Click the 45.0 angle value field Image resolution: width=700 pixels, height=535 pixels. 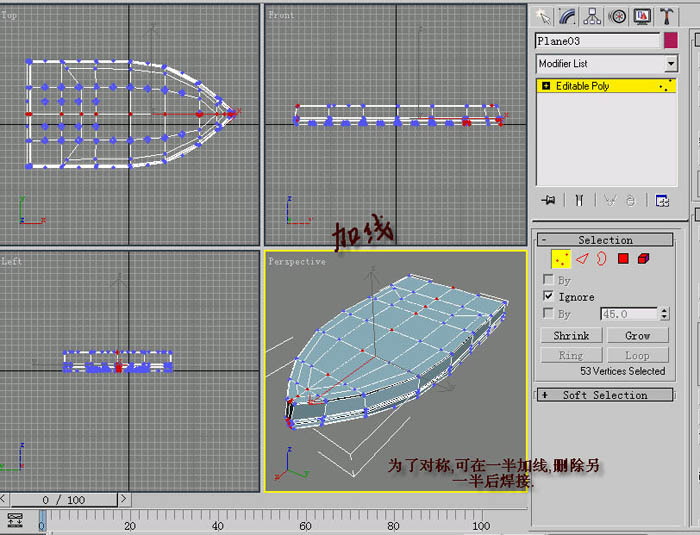pos(629,314)
